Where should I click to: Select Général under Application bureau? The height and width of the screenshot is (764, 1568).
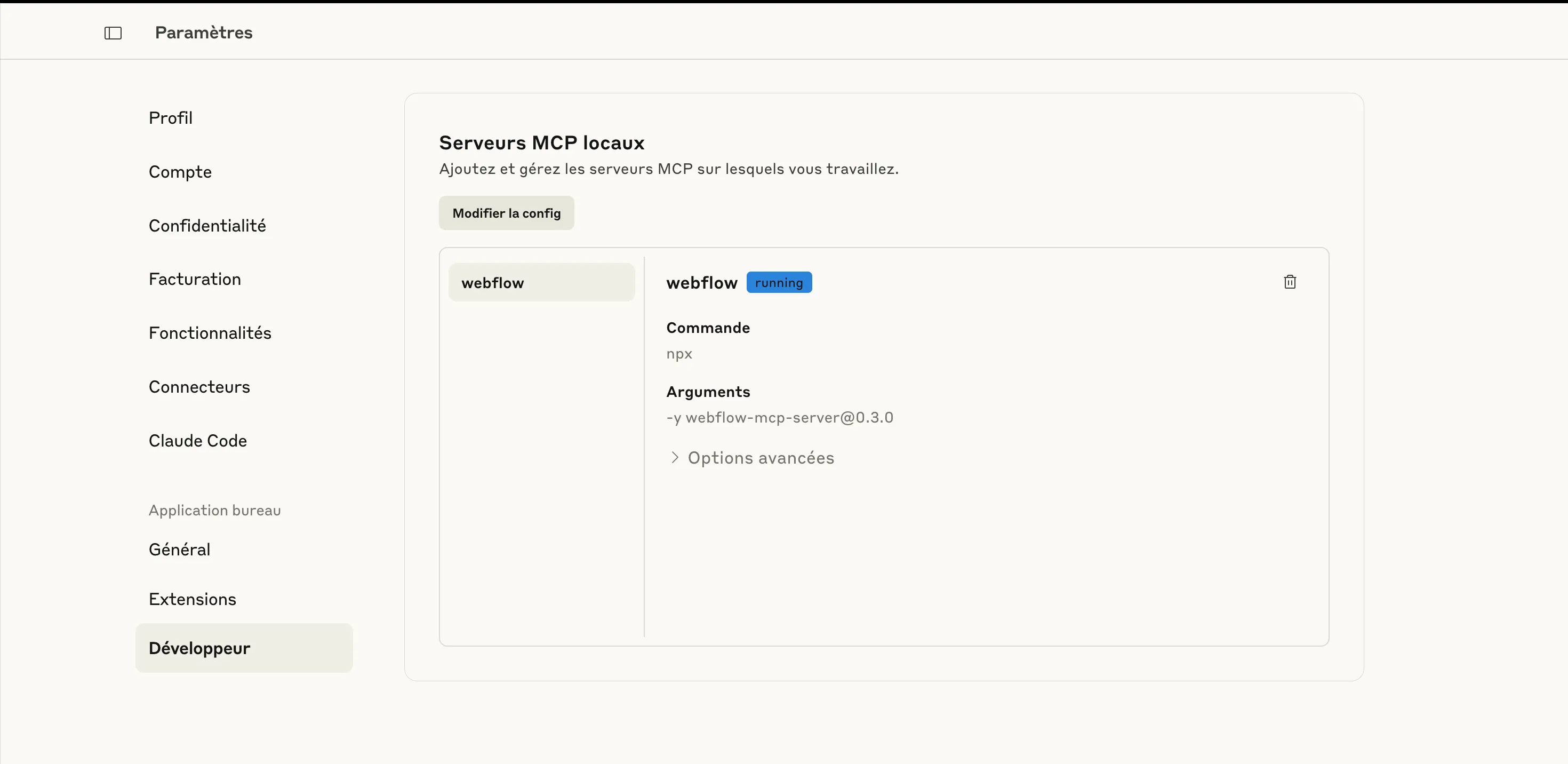click(x=180, y=550)
